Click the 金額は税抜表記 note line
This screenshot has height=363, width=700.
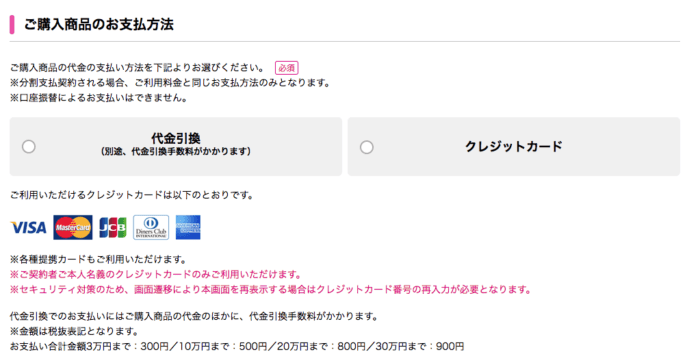point(74,331)
